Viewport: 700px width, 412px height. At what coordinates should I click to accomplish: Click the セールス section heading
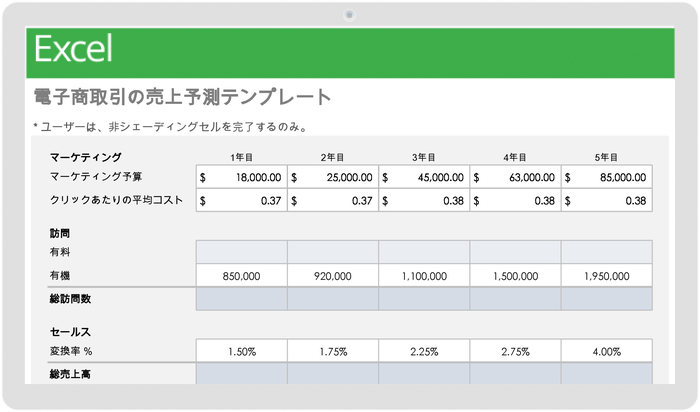coord(70,332)
